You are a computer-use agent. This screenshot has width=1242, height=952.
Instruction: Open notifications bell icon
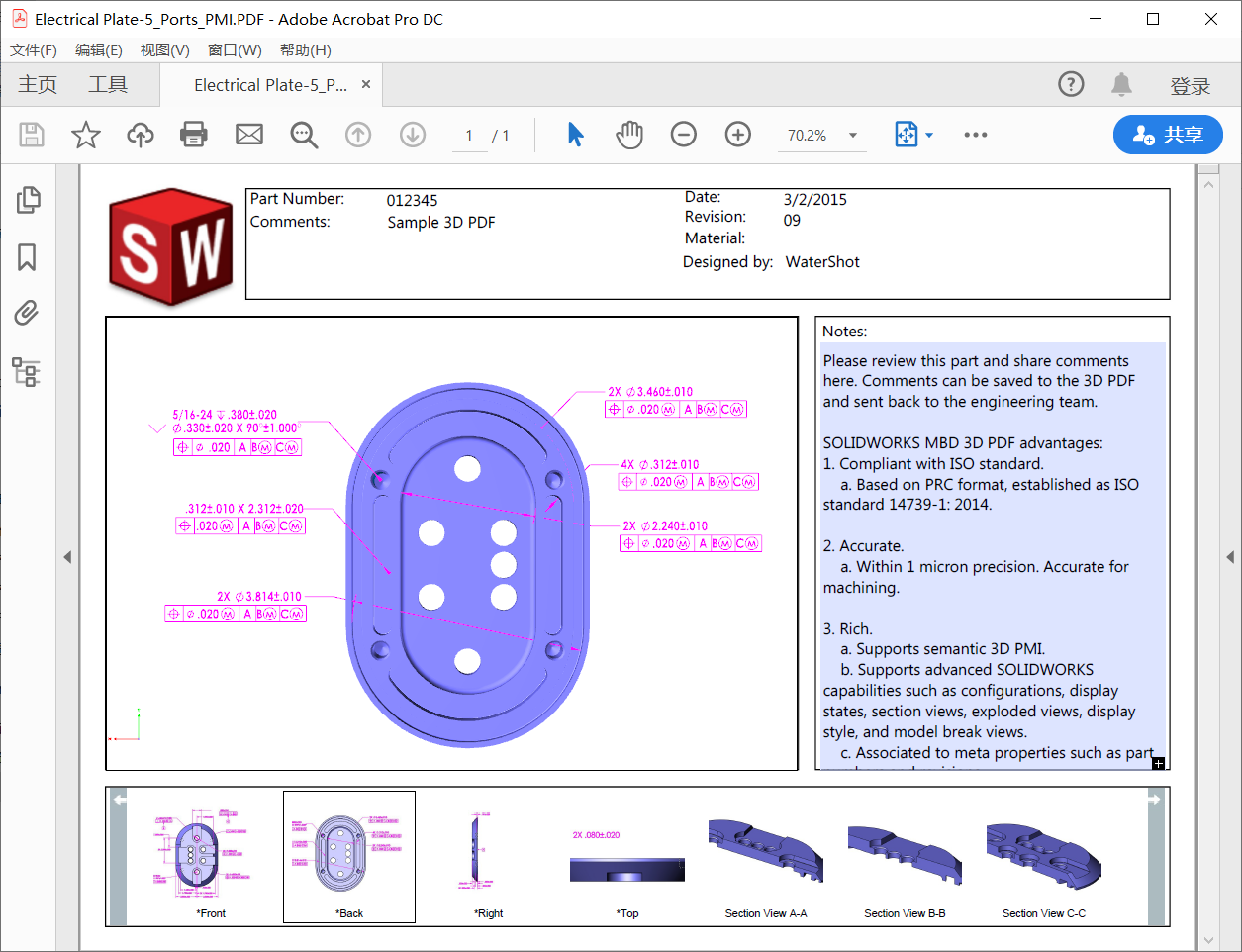1121,85
